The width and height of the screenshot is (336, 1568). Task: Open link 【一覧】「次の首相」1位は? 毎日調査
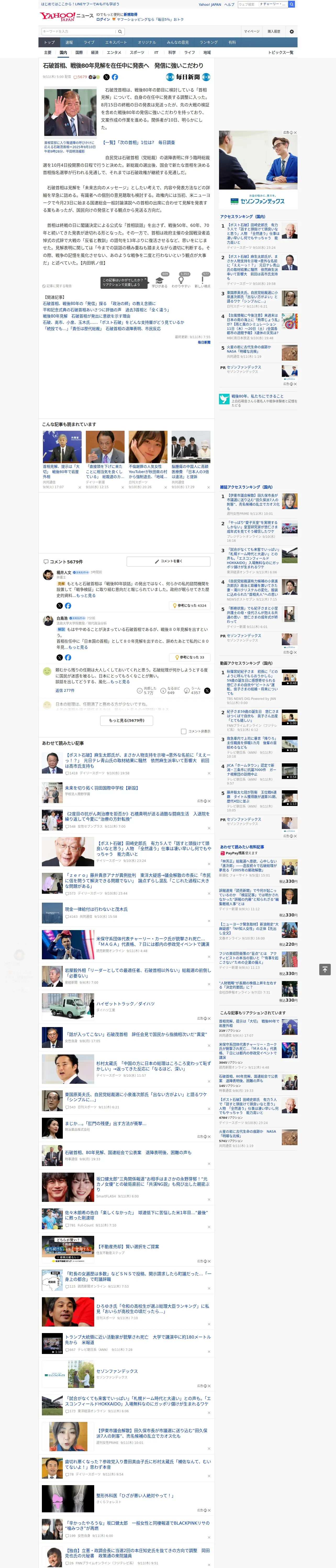pyautogui.click(x=138, y=142)
